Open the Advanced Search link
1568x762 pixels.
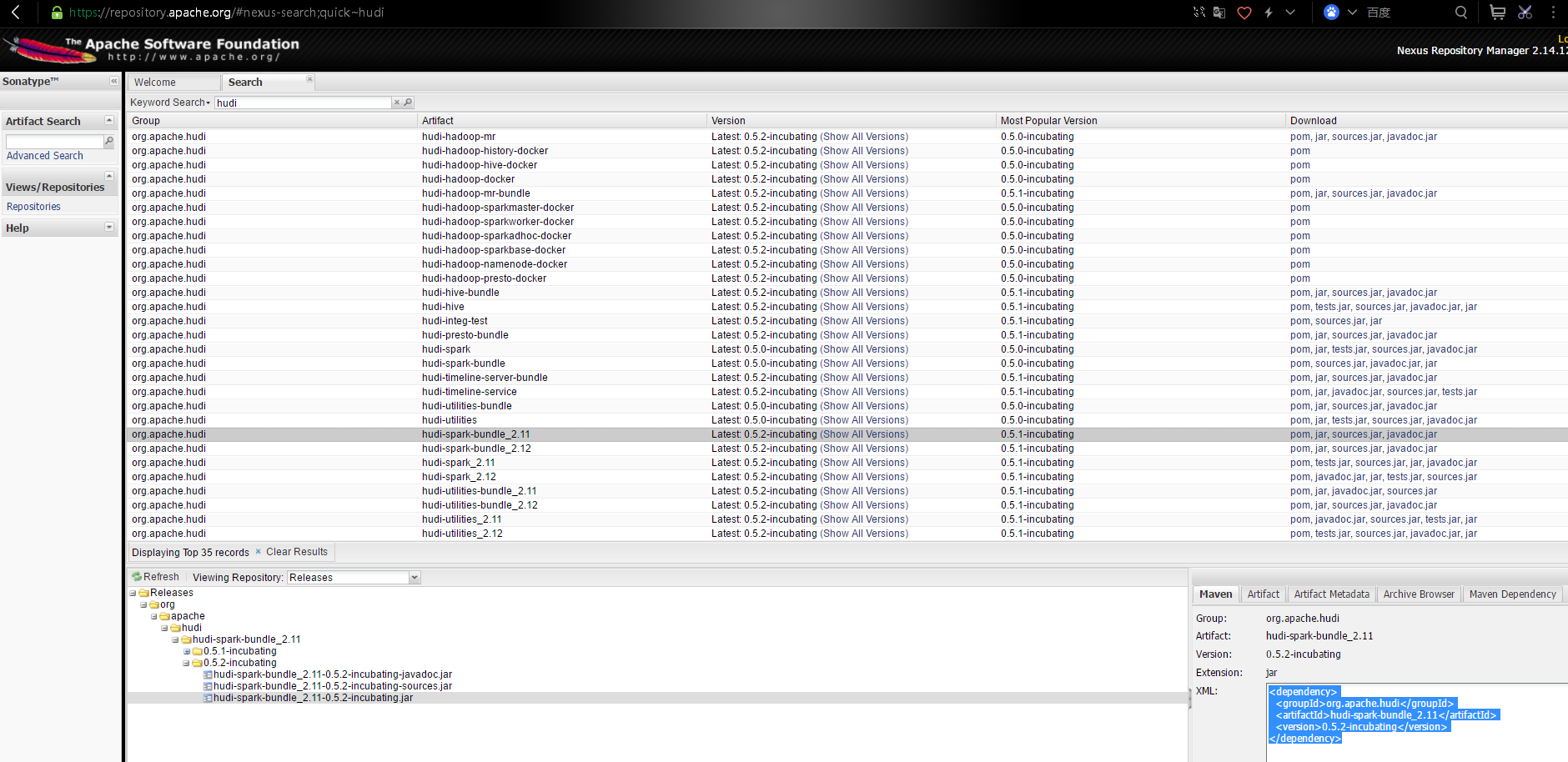click(x=44, y=155)
